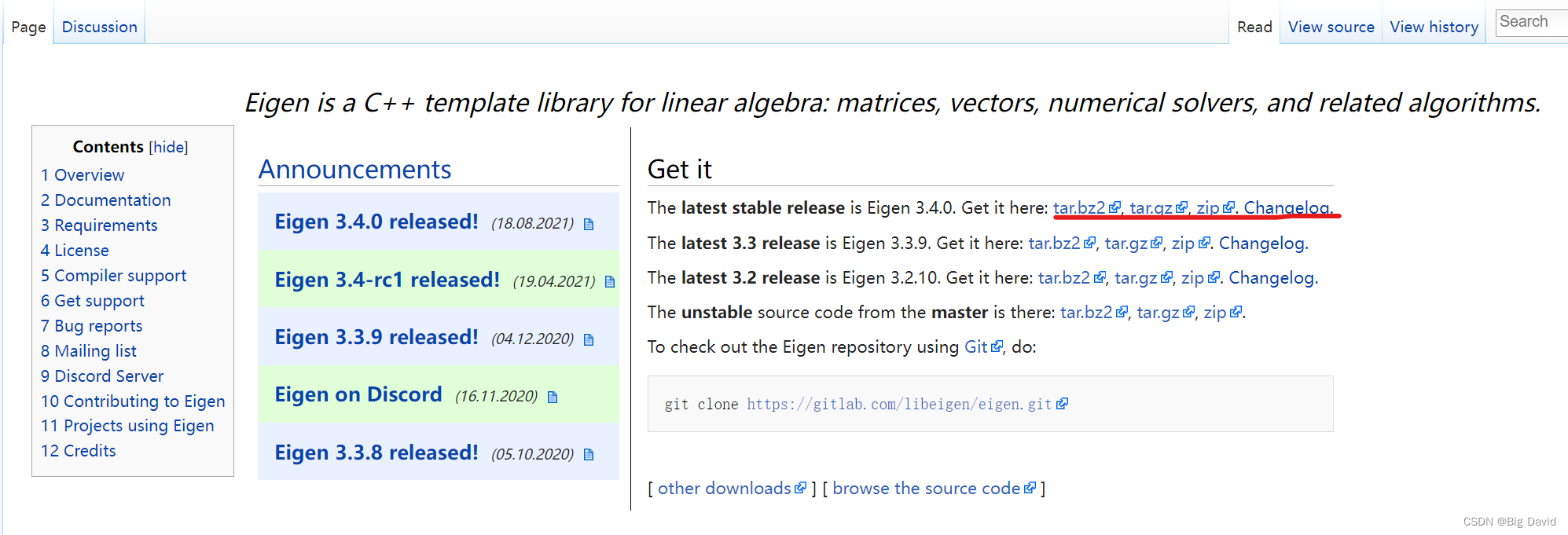
Task: Open document icon beside Eigen 3.3.9 announcement
Action: 589,340
